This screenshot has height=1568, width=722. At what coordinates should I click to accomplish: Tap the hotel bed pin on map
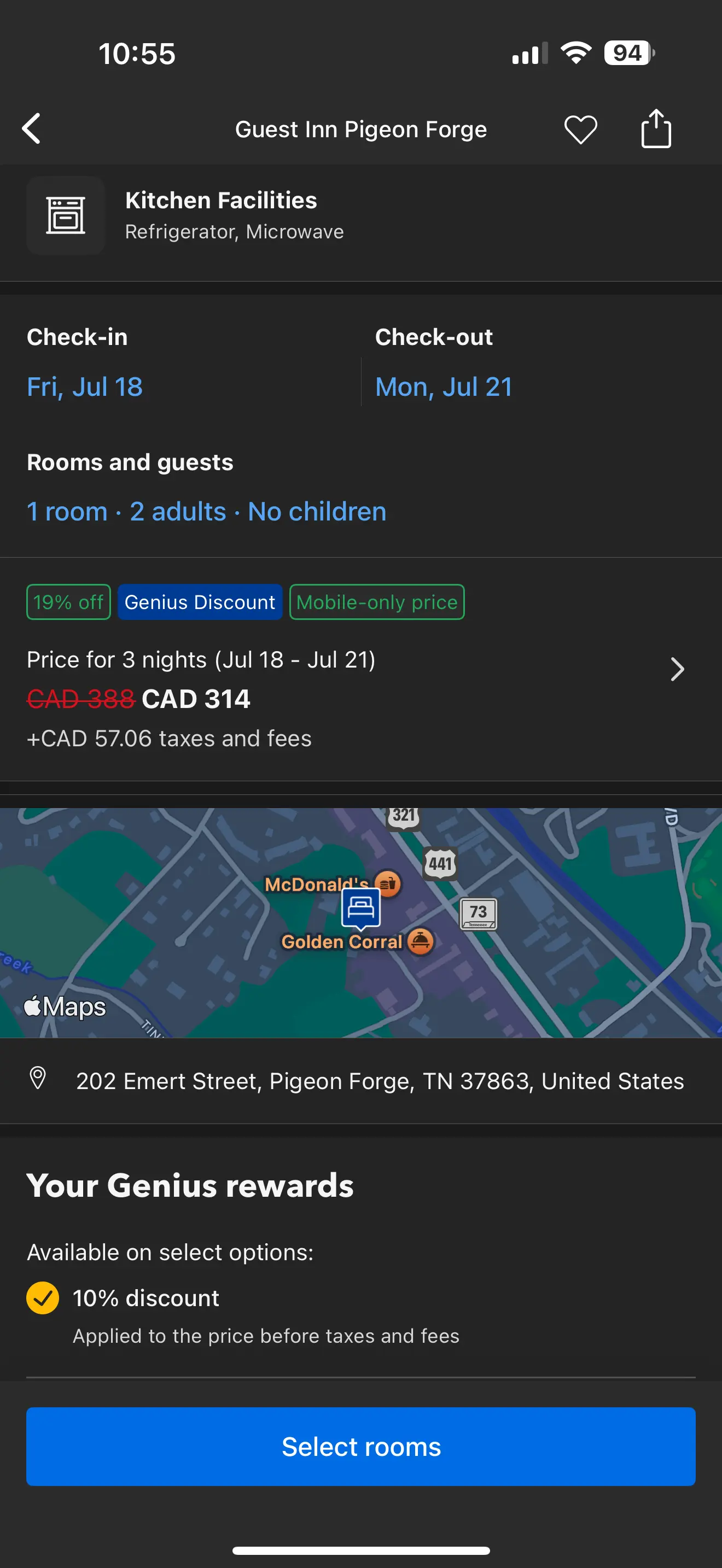(x=361, y=908)
